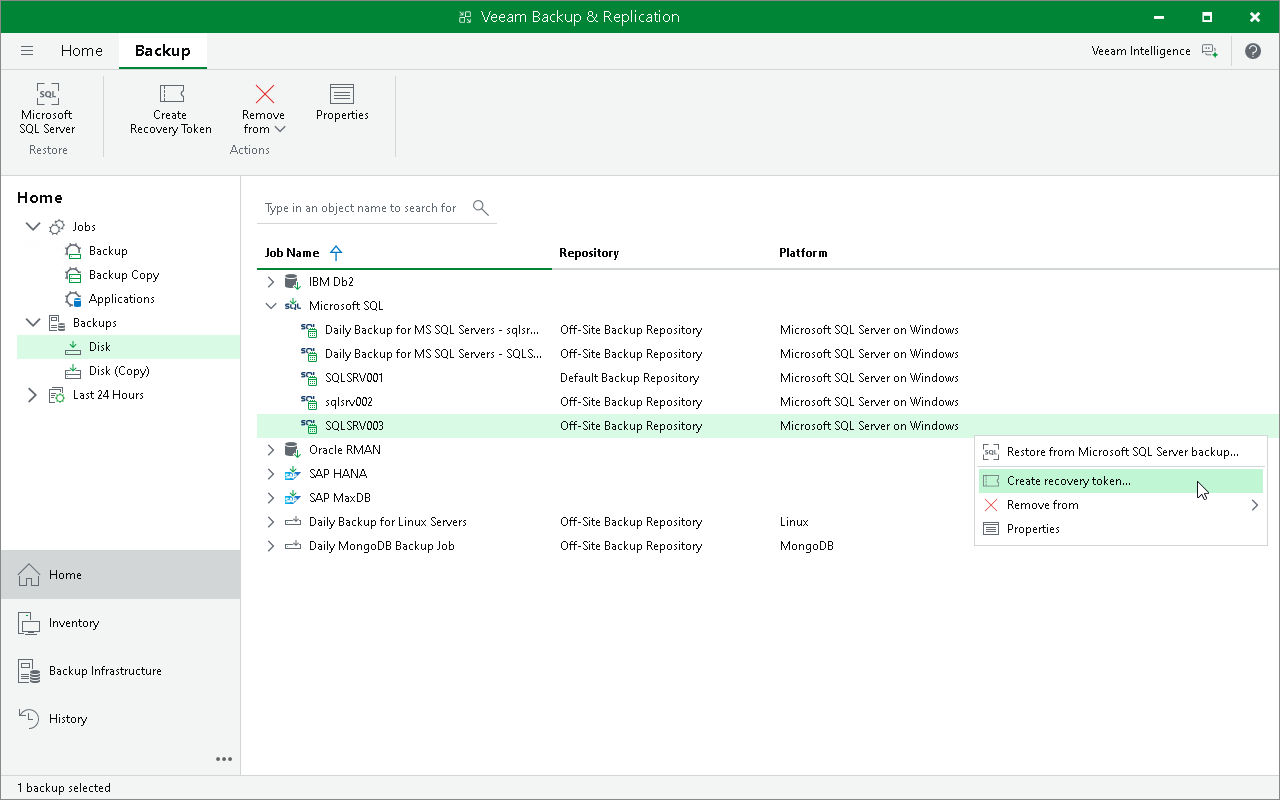Click the Backup Infrastructure server icon
Screen dimensions: 1280x800
point(29,671)
